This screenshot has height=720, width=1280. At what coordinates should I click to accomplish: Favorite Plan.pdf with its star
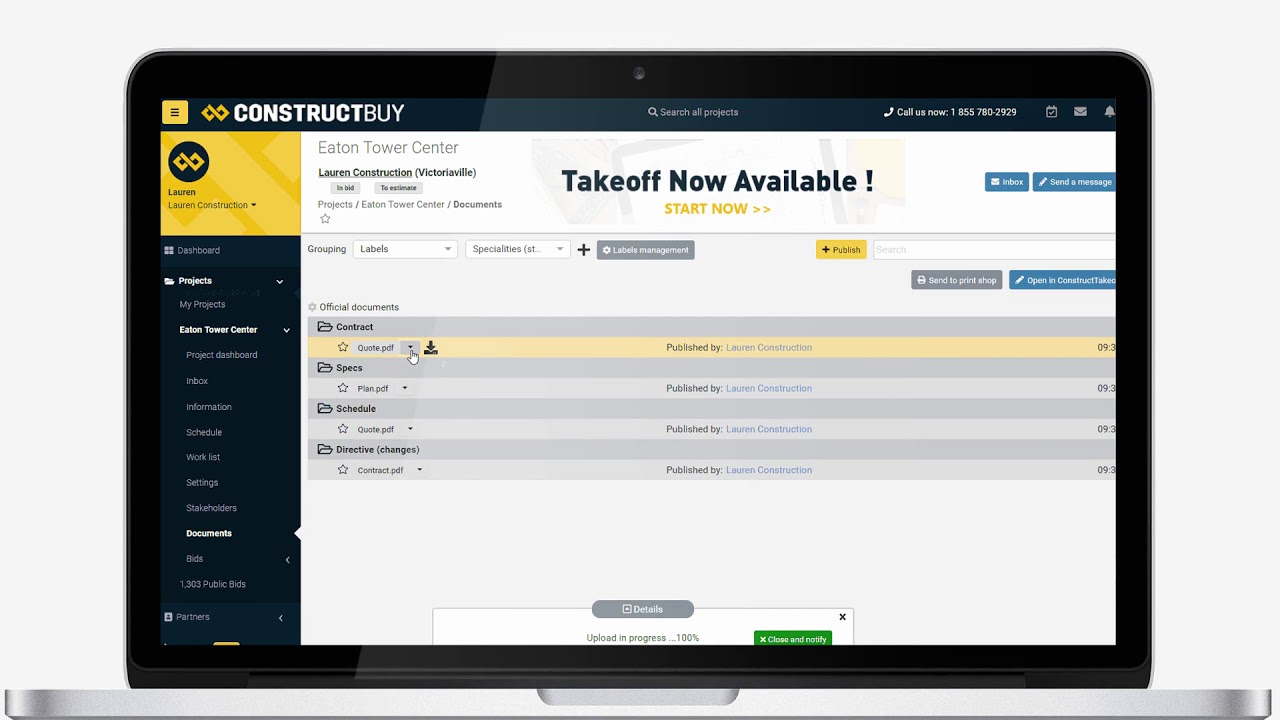pos(343,388)
